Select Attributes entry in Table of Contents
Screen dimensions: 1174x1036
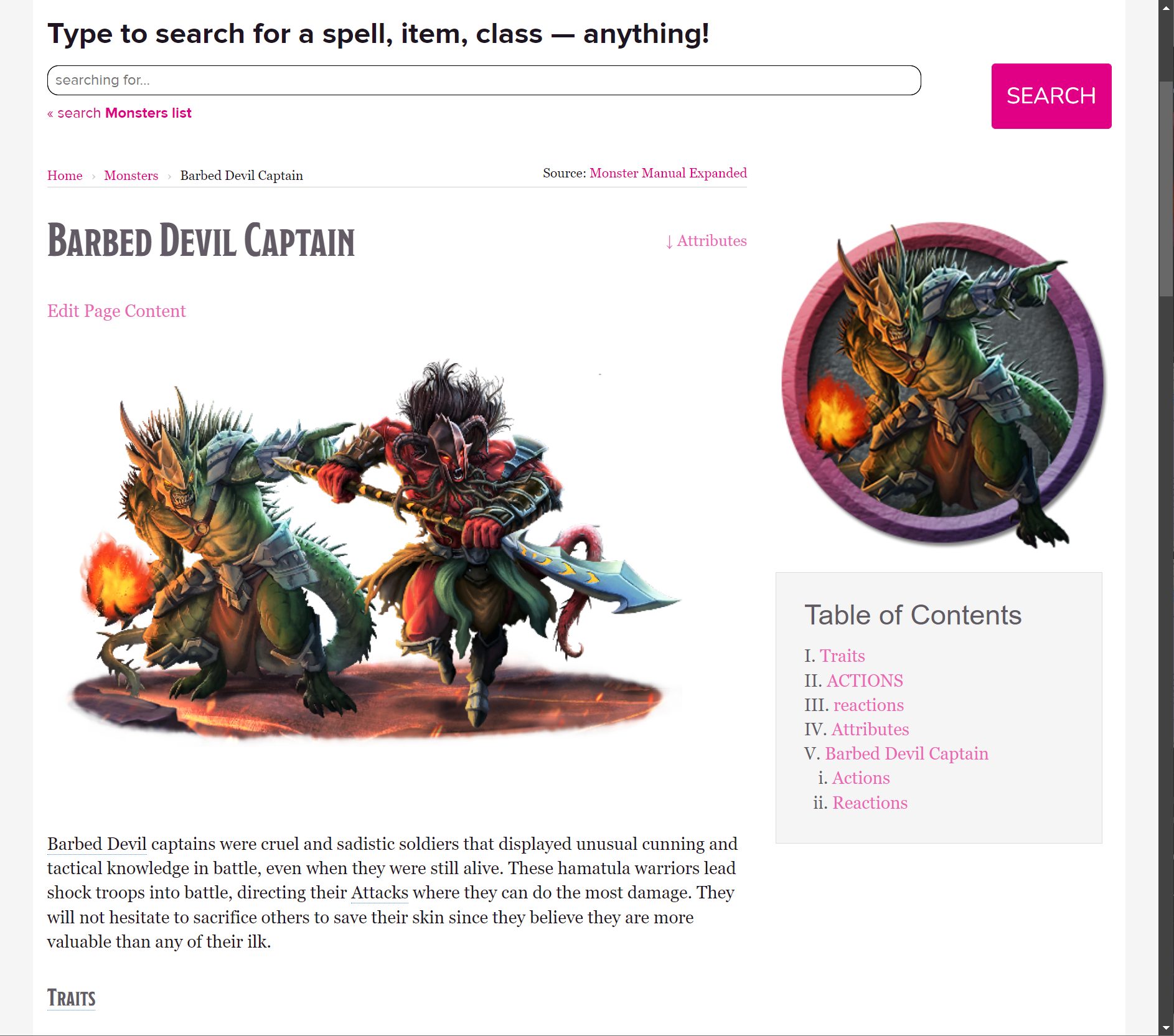(870, 729)
